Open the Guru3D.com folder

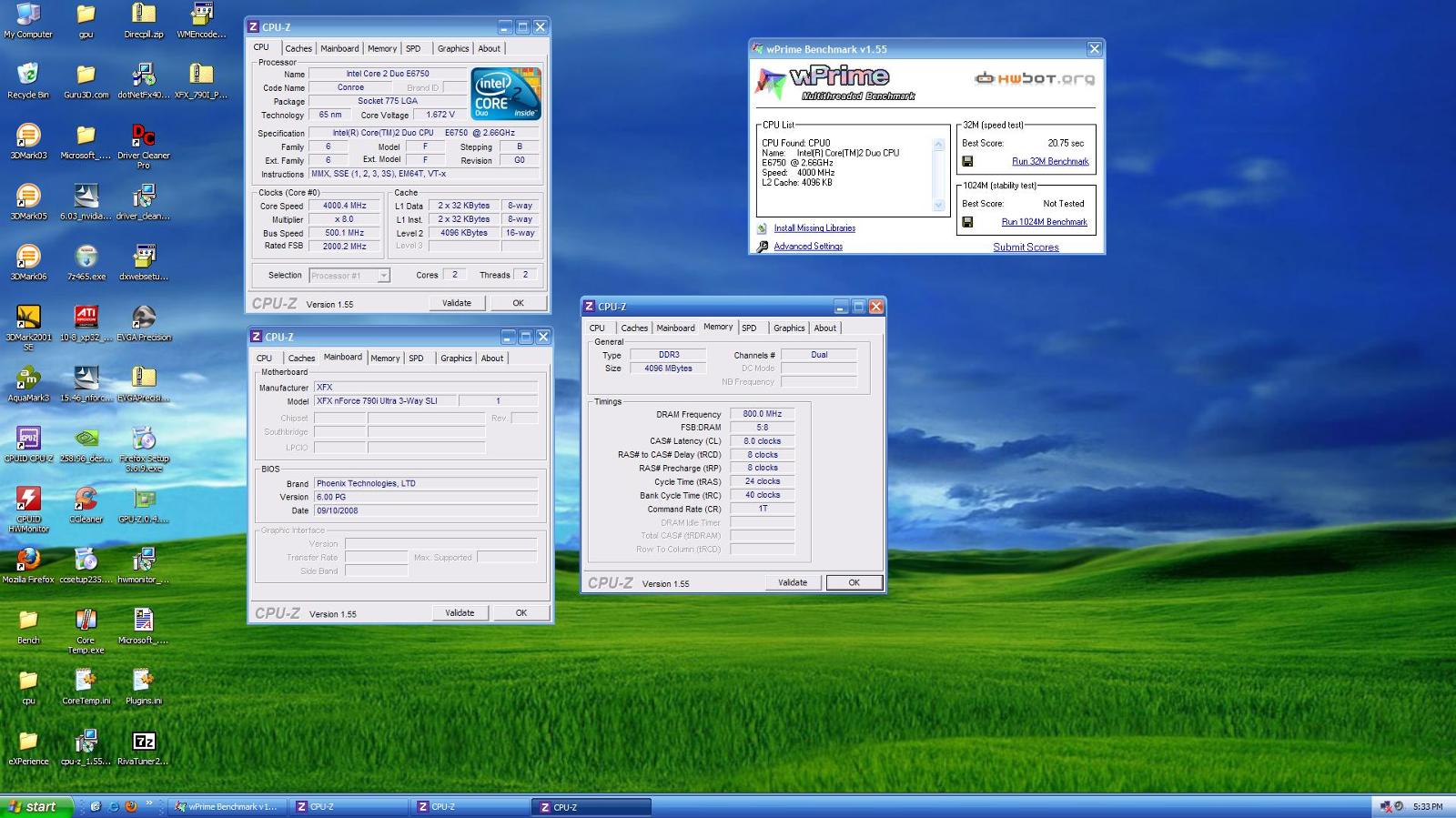(86, 82)
